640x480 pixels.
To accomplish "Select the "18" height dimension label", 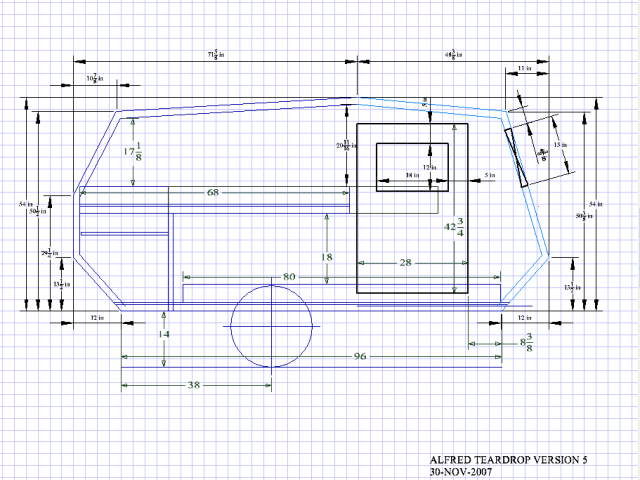I will 327,257.
